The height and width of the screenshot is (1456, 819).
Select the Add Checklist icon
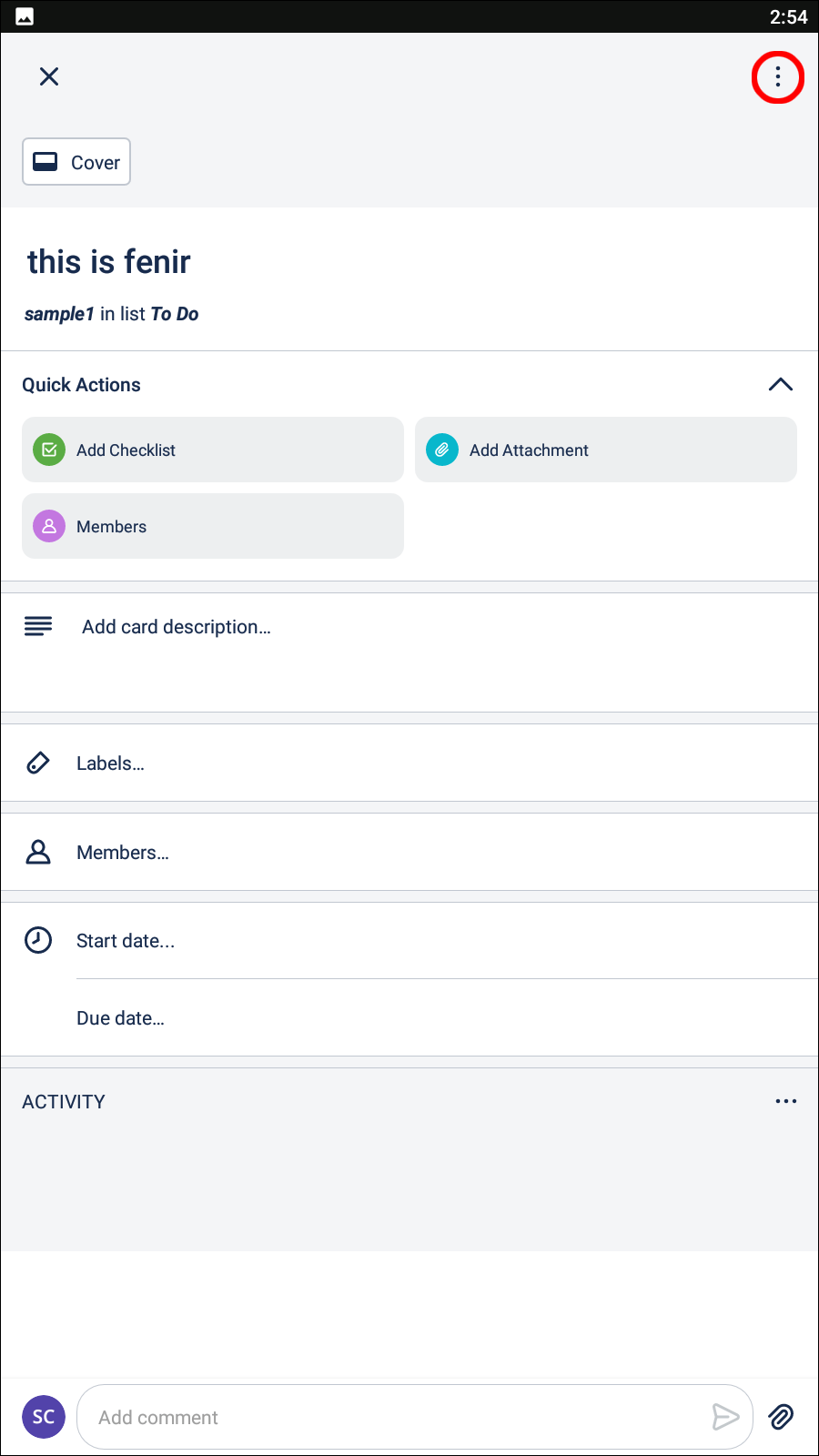pos(49,450)
